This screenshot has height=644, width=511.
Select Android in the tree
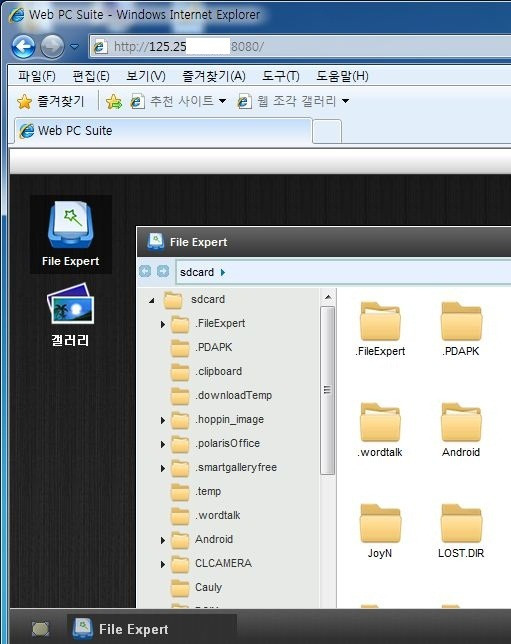(214, 539)
